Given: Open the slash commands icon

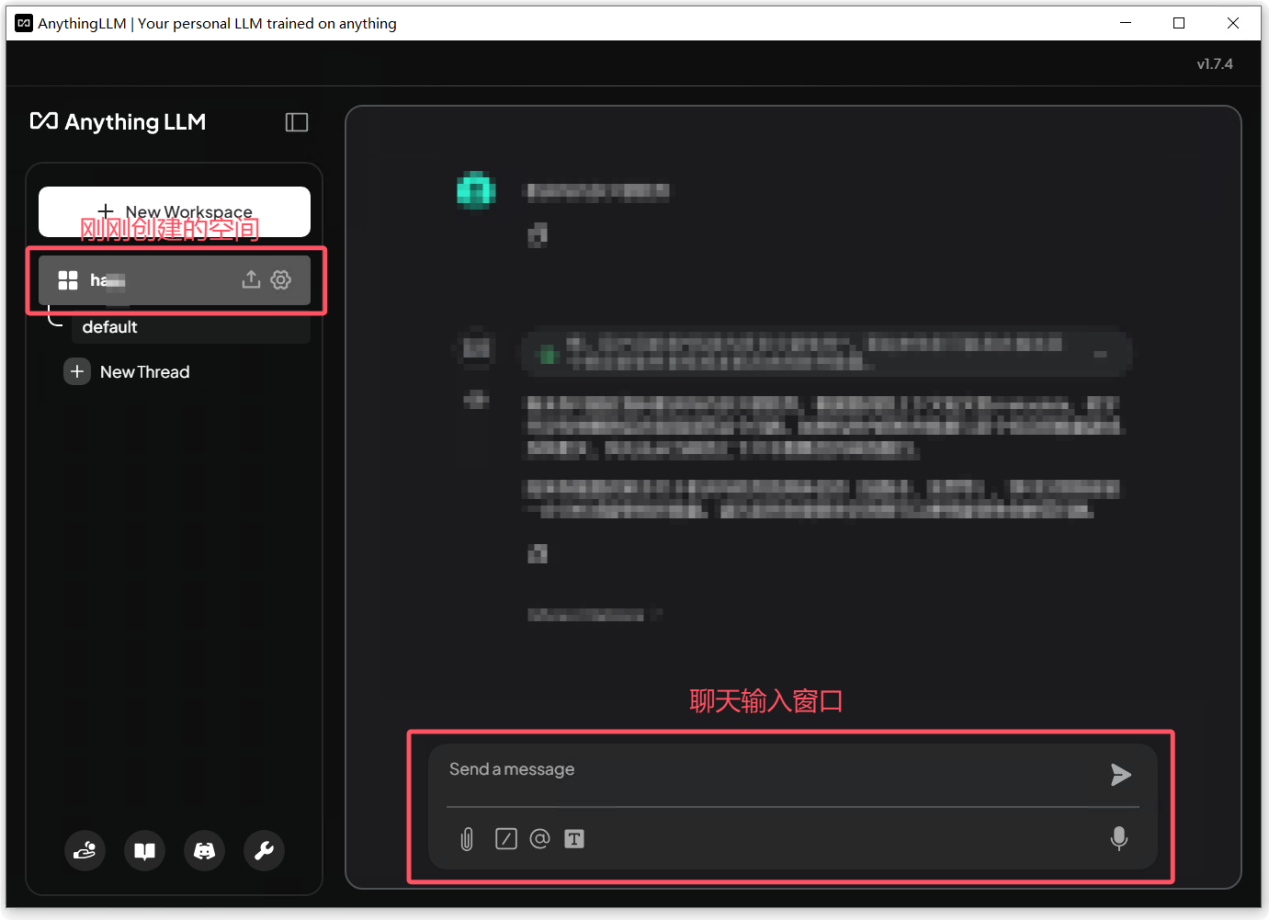Looking at the screenshot, I should point(506,839).
